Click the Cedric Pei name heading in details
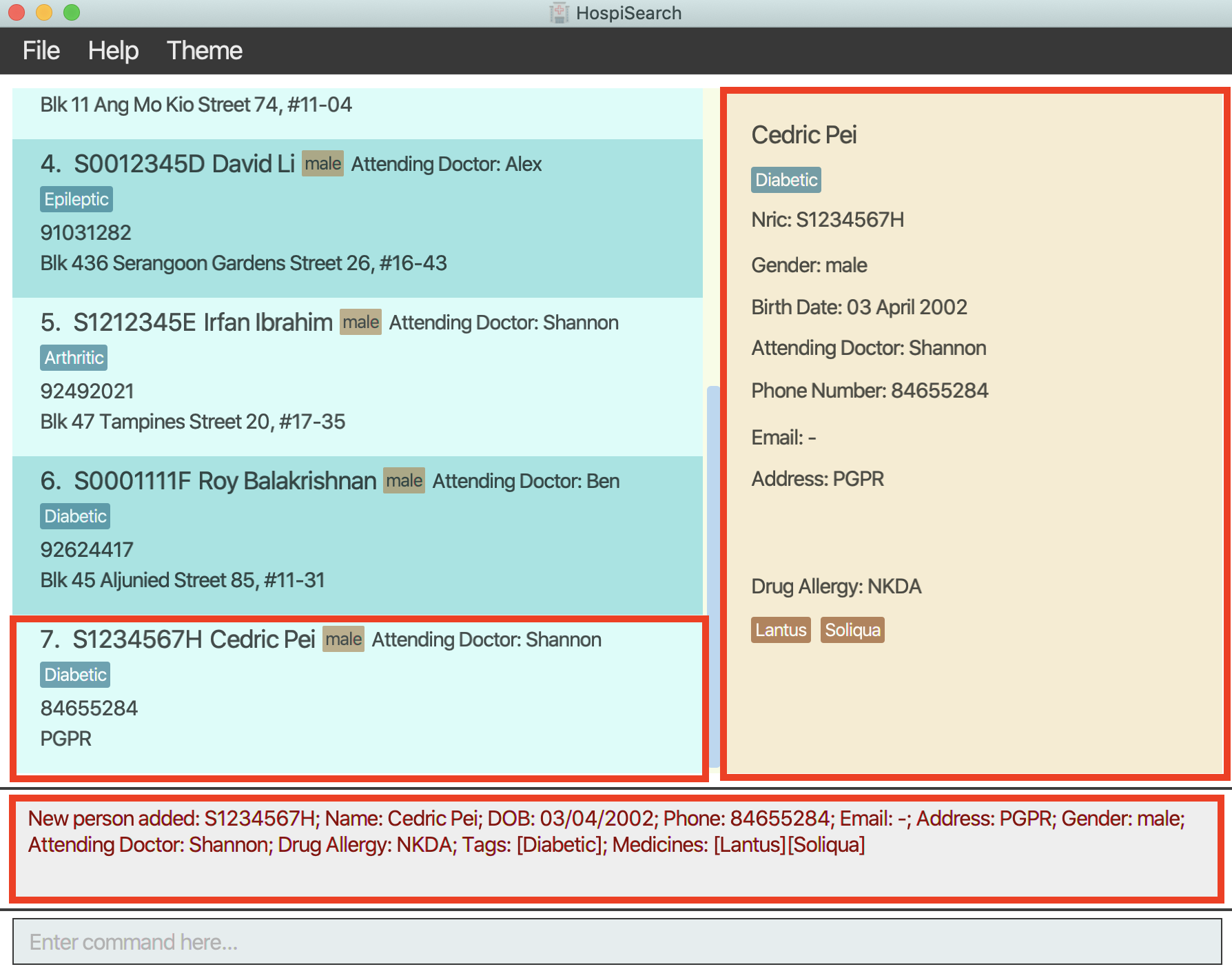The image size is (1232, 969). point(804,135)
